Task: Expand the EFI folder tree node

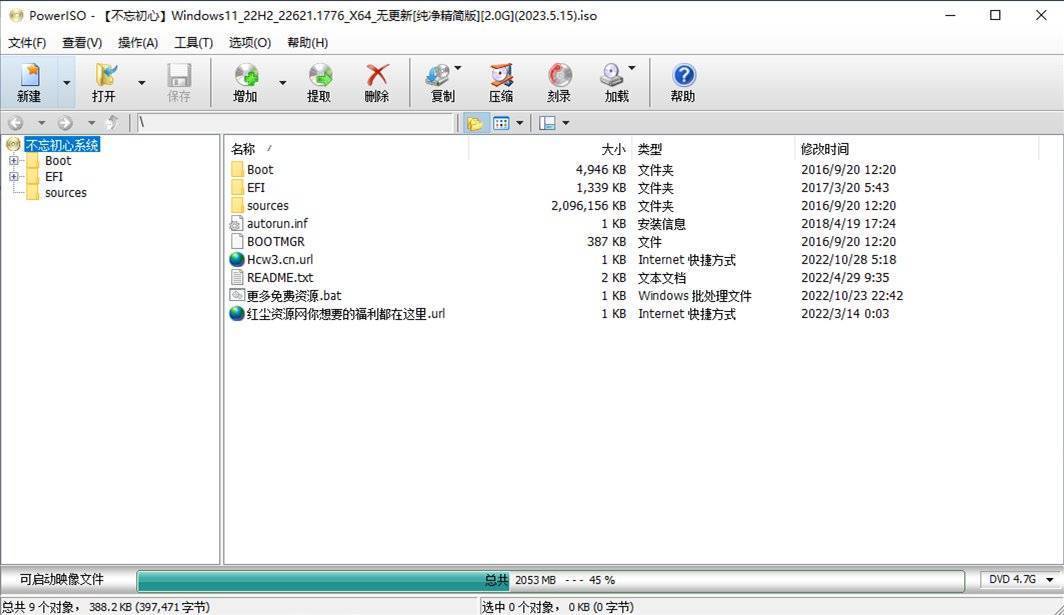Action: (14, 177)
